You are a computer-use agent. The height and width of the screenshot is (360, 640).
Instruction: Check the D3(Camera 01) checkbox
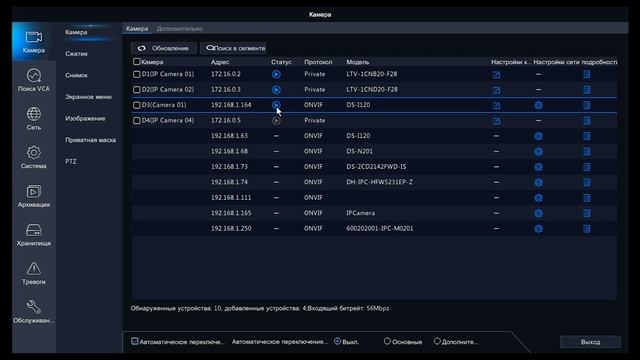tap(136, 105)
